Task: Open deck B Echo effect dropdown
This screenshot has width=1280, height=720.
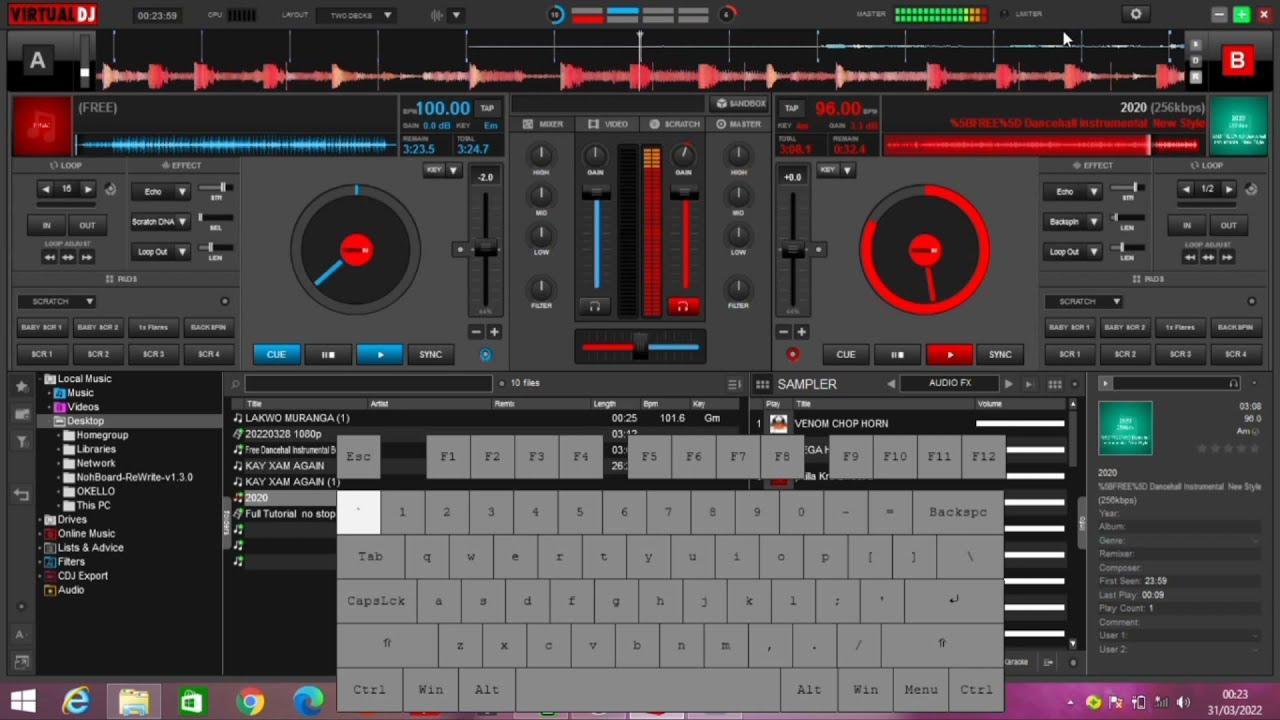Action: (x=1073, y=191)
